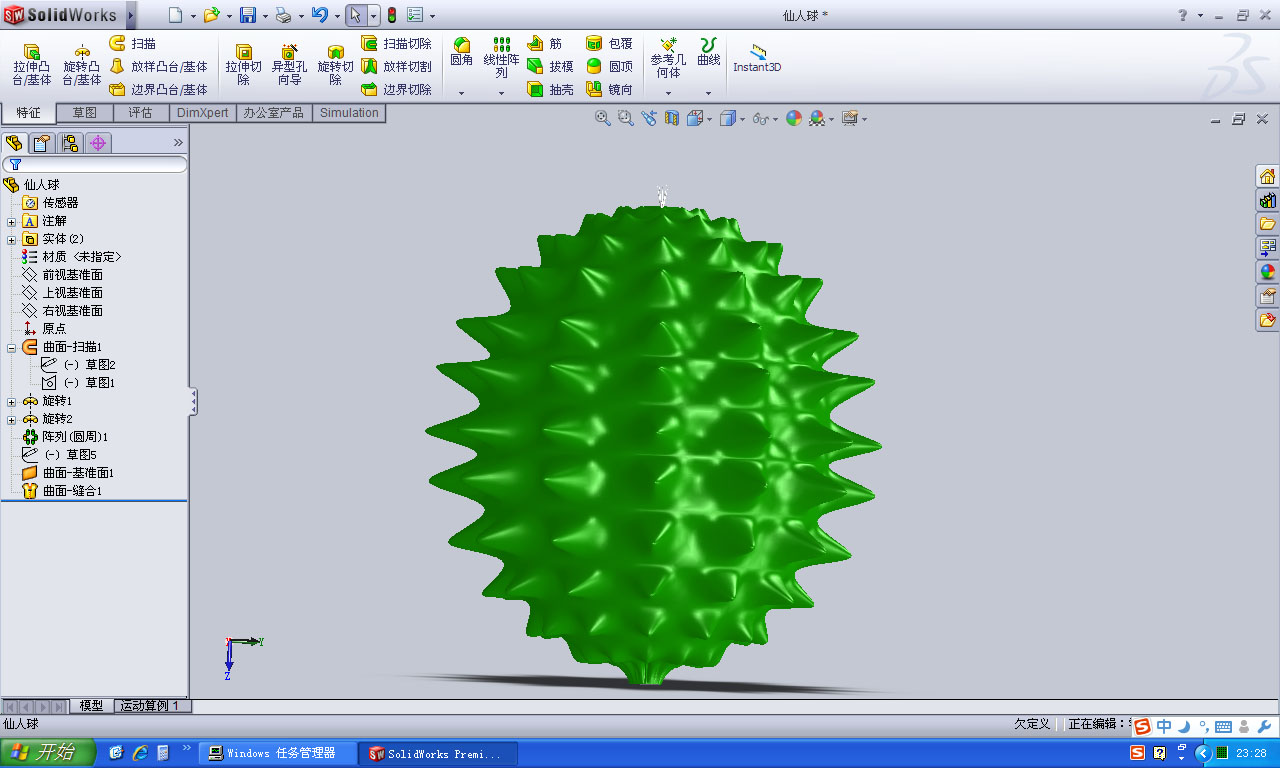
Task: Activate the zoom to area tool
Action: [x=626, y=118]
